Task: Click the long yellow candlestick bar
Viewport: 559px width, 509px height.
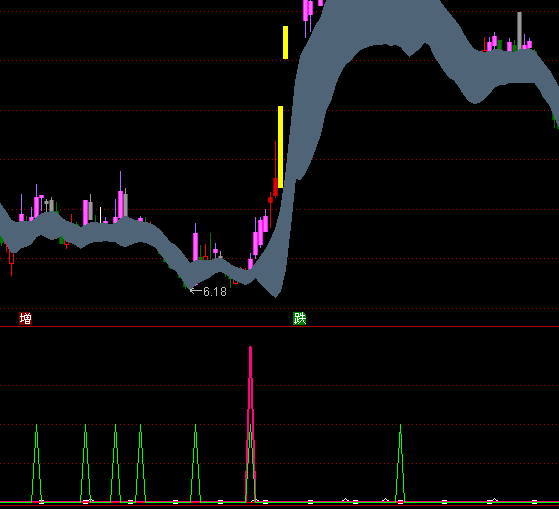Action: pyautogui.click(x=281, y=147)
